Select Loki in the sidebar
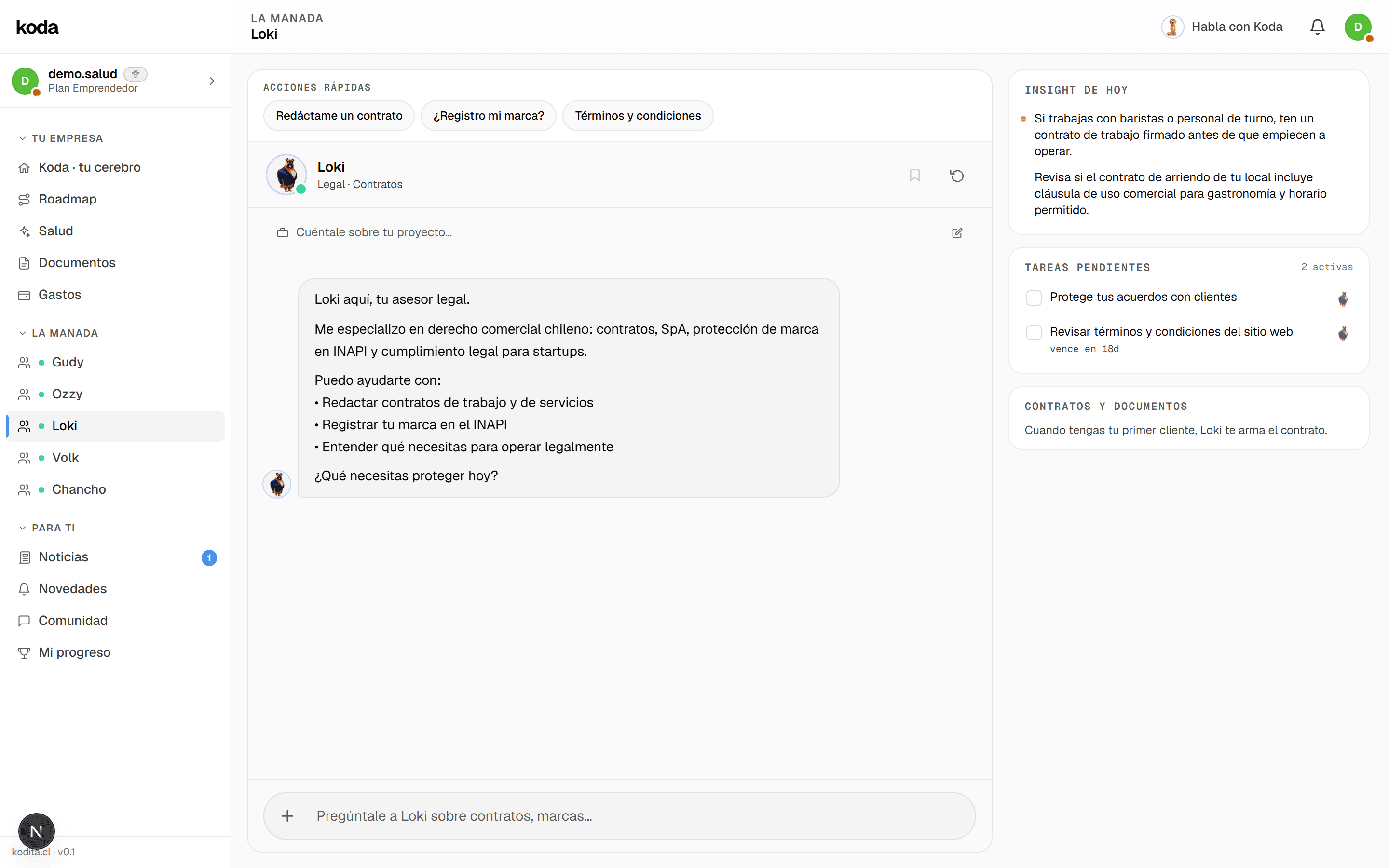Screen dimensions: 1389x868 [x=115, y=426]
